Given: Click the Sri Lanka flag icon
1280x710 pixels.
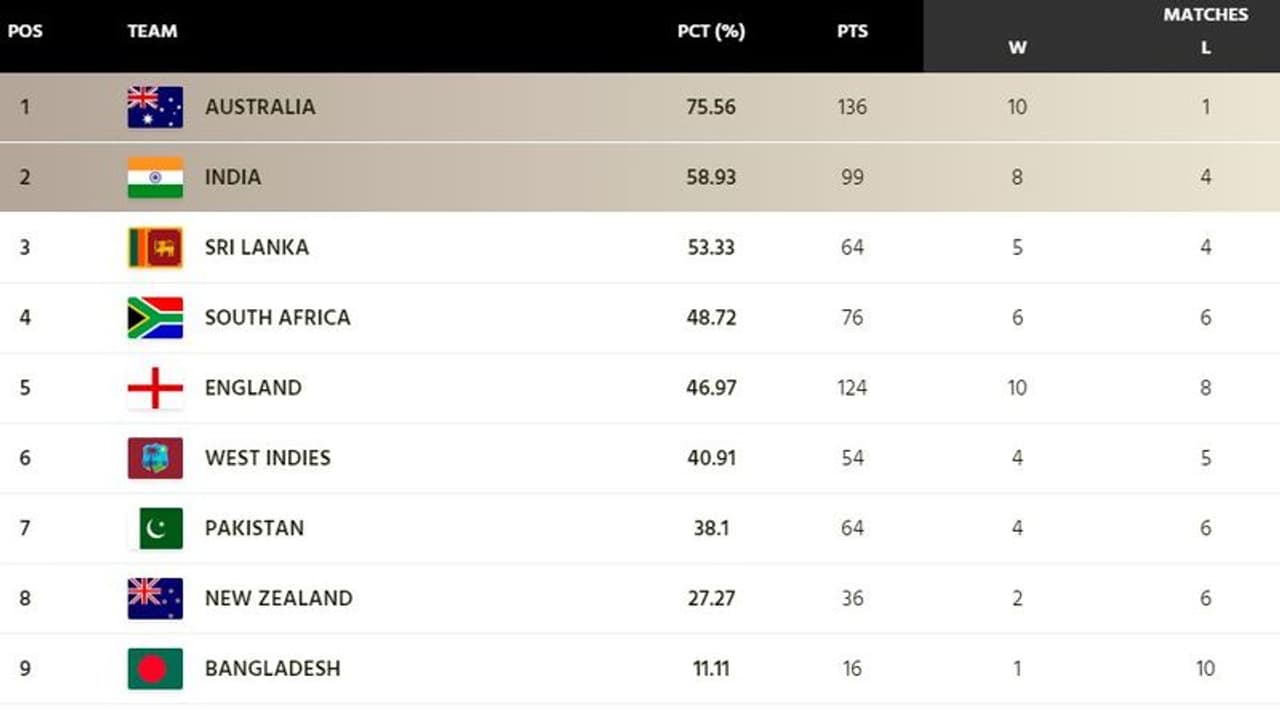Looking at the screenshot, I should pyautogui.click(x=155, y=248).
